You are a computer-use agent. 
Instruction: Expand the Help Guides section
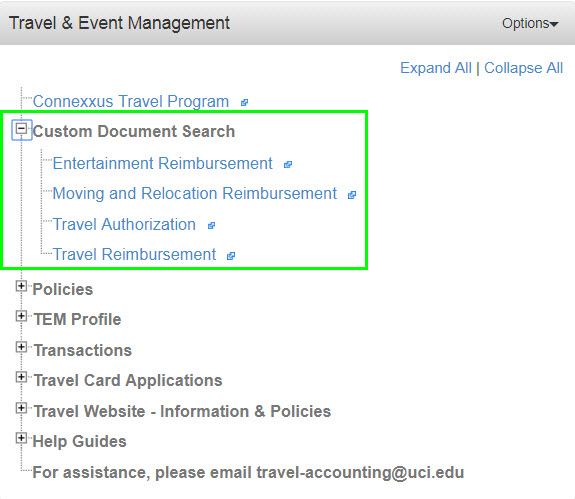point(21,438)
